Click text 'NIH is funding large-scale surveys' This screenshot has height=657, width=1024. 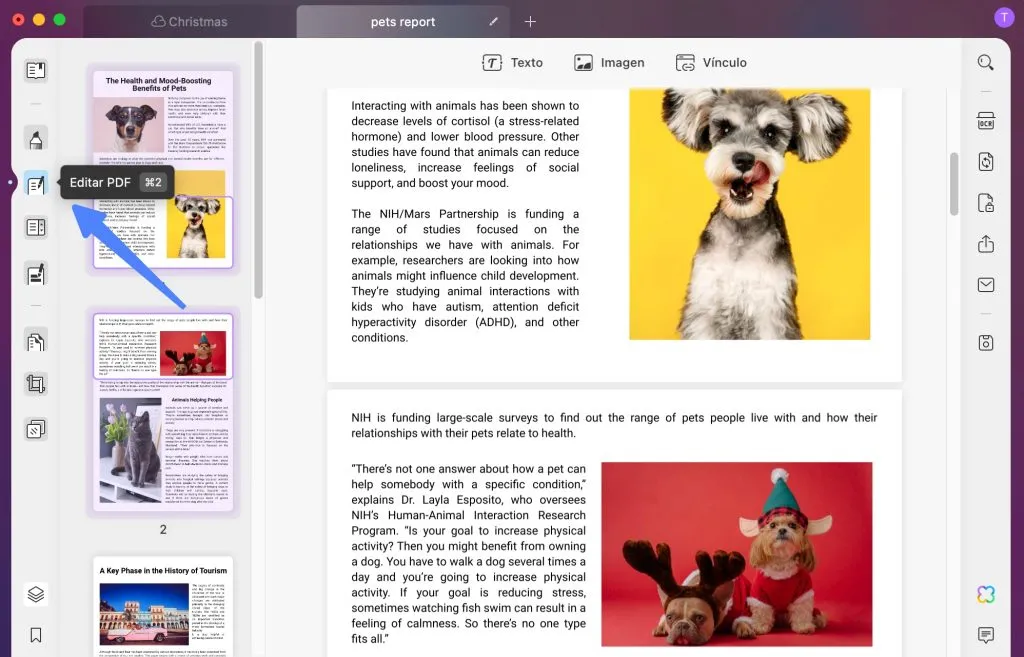click(615, 425)
